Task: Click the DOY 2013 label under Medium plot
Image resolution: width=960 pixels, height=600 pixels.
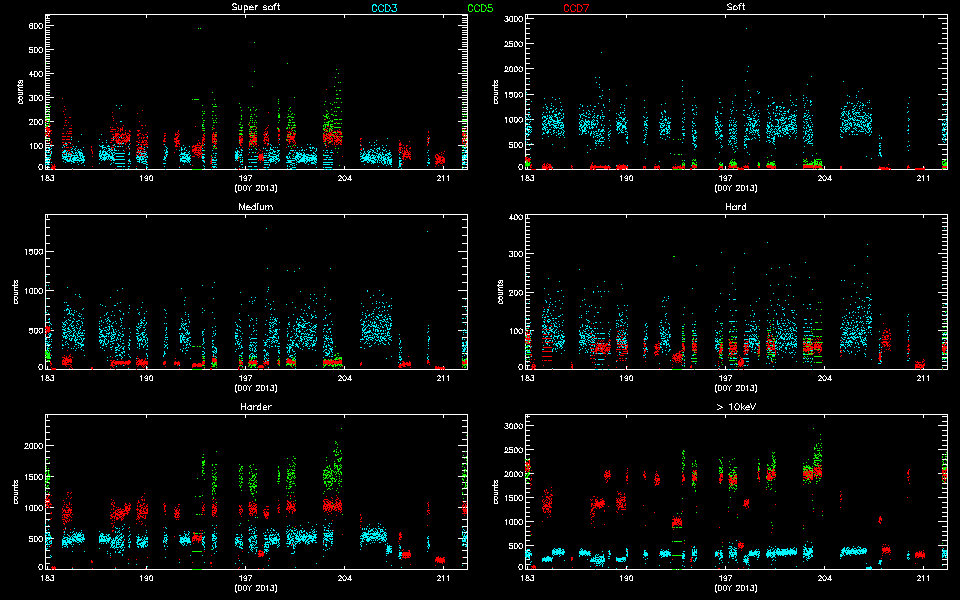Action: click(255, 388)
